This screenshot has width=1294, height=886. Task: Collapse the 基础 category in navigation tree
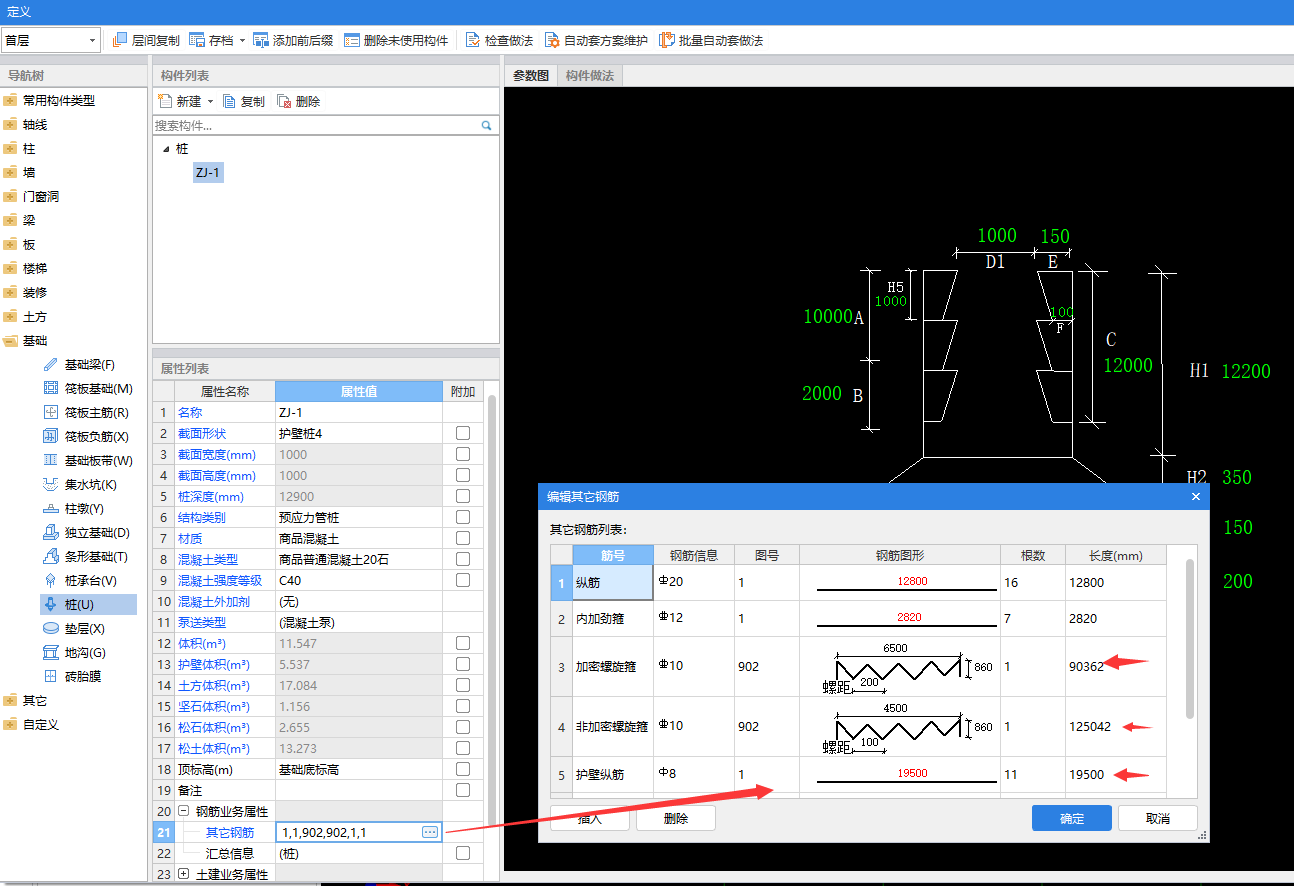coord(10,341)
